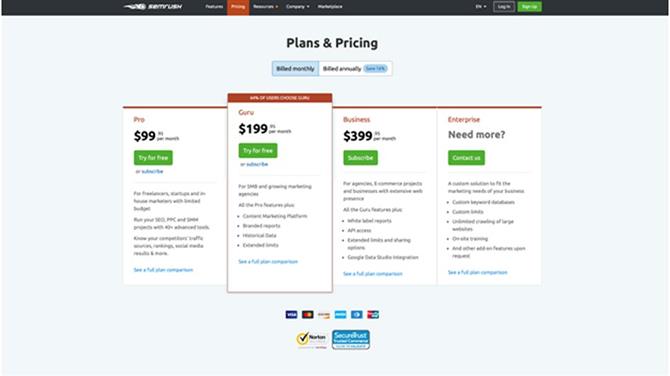Click the Visa card icon

[x=291, y=315]
